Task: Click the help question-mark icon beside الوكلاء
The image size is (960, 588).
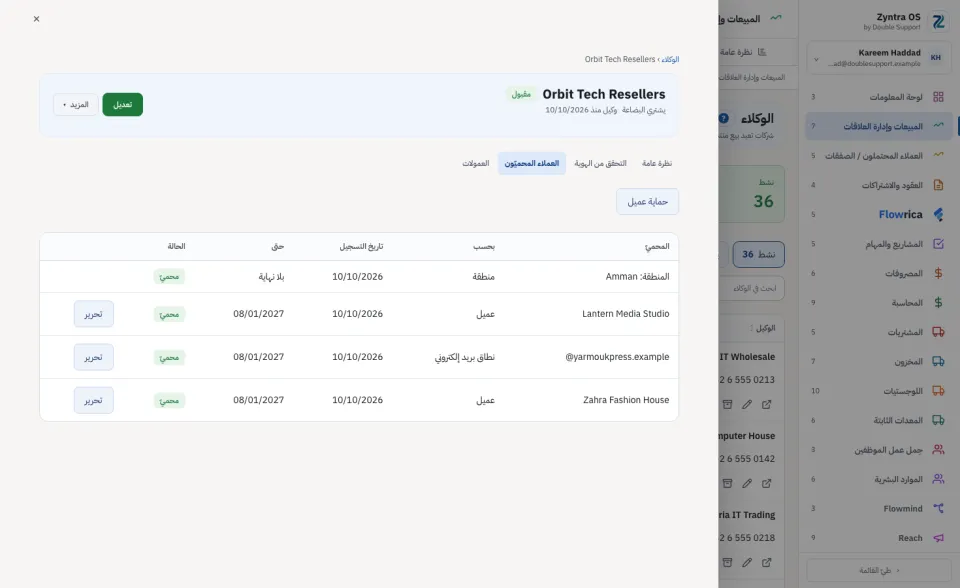Action: tap(724, 118)
